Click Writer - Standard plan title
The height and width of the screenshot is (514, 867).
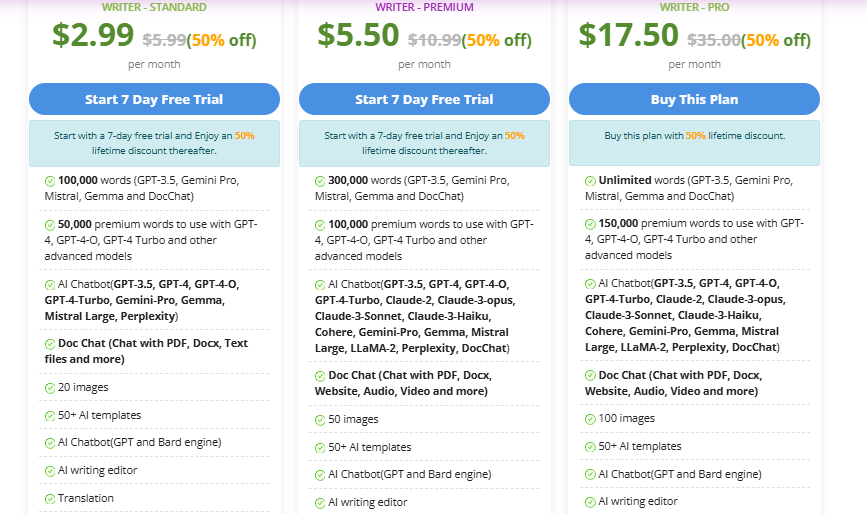tap(154, 7)
